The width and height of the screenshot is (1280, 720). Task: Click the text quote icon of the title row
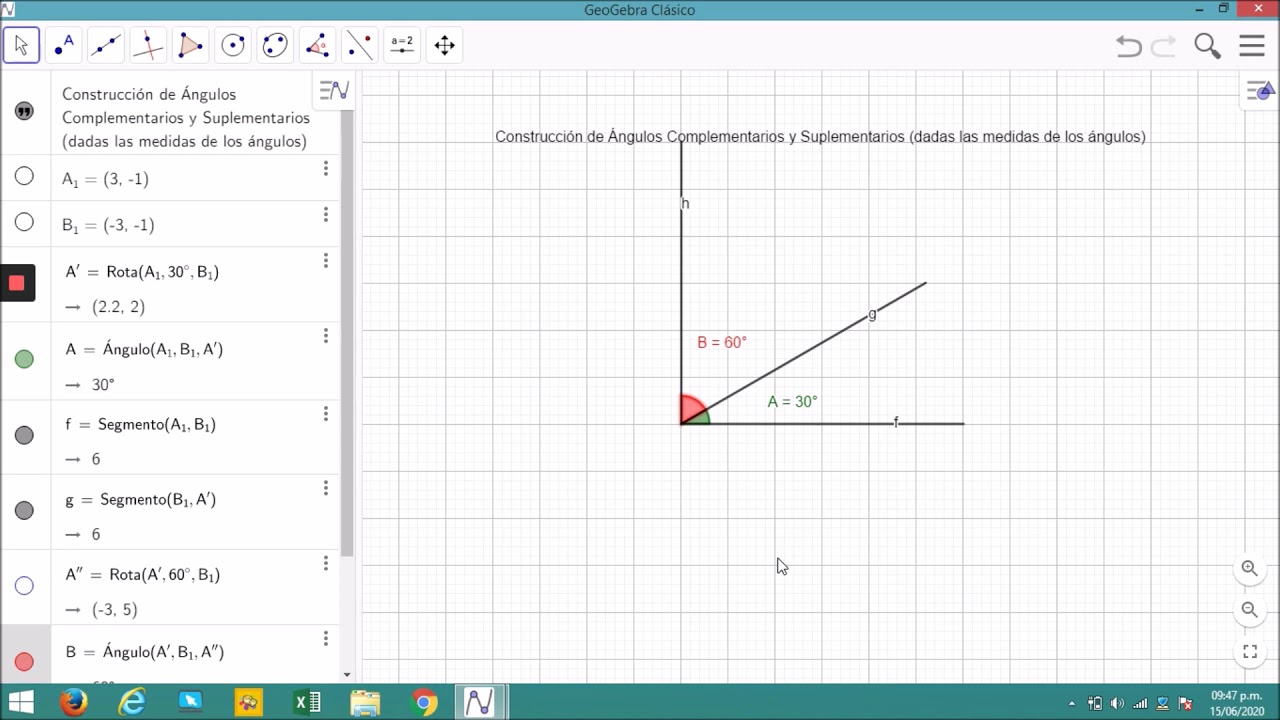pyautogui.click(x=25, y=111)
